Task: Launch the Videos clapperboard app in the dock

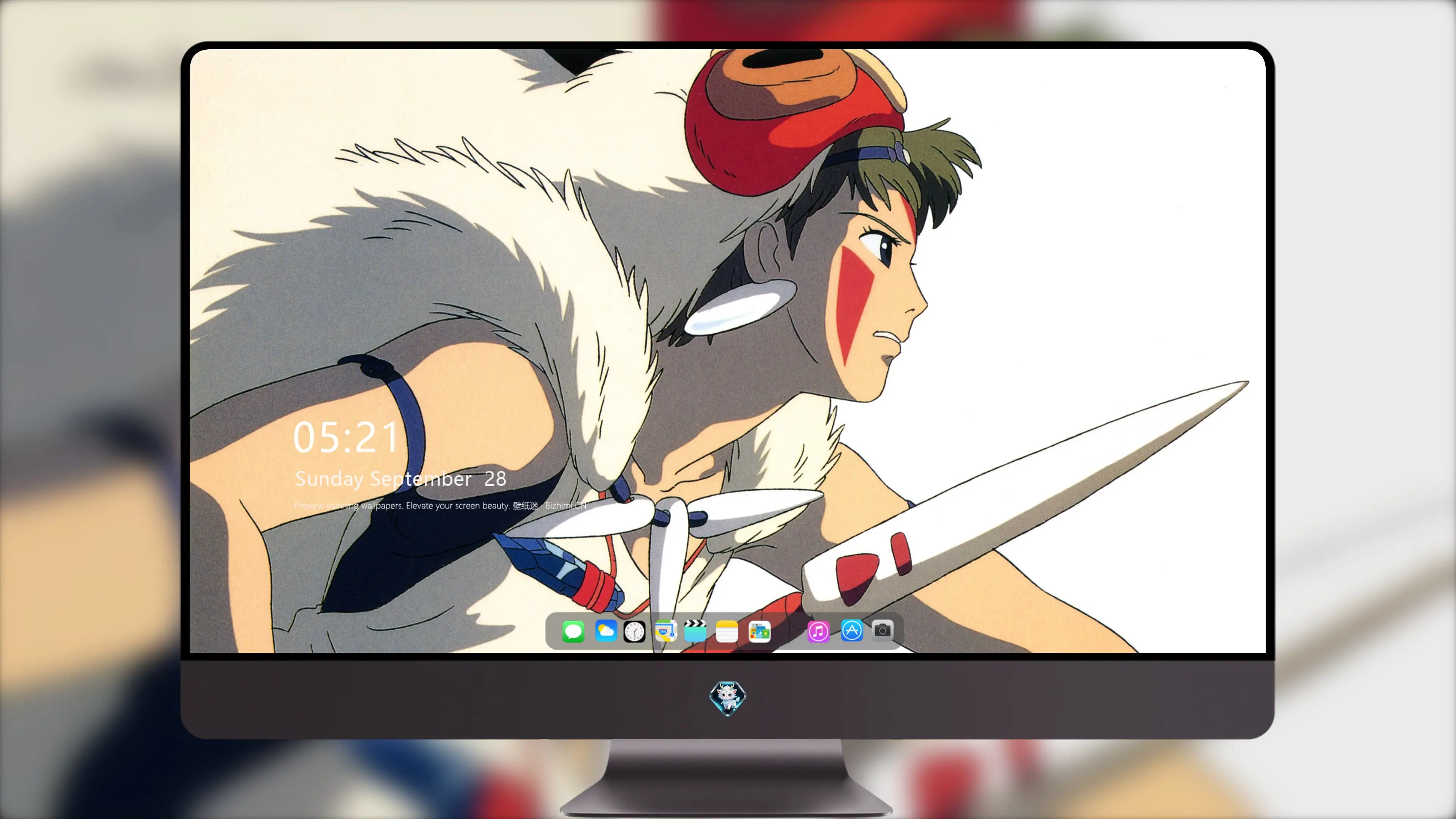Action: tap(695, 631)
